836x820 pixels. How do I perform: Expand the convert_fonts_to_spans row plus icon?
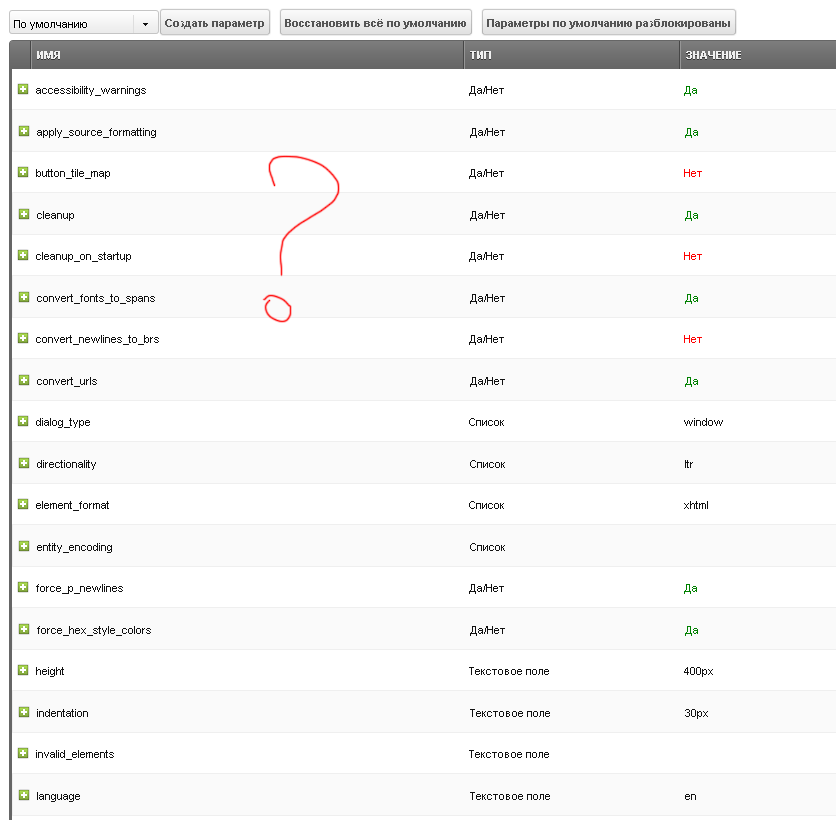pyautogui.click(x=24, y=297)
